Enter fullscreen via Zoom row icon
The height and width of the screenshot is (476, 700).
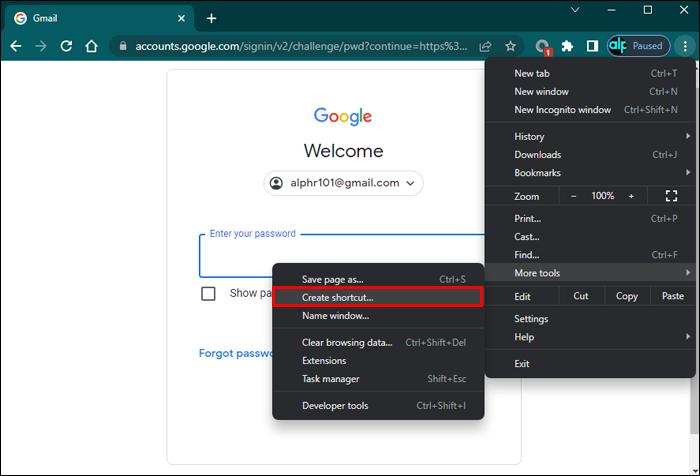[671, 196]
